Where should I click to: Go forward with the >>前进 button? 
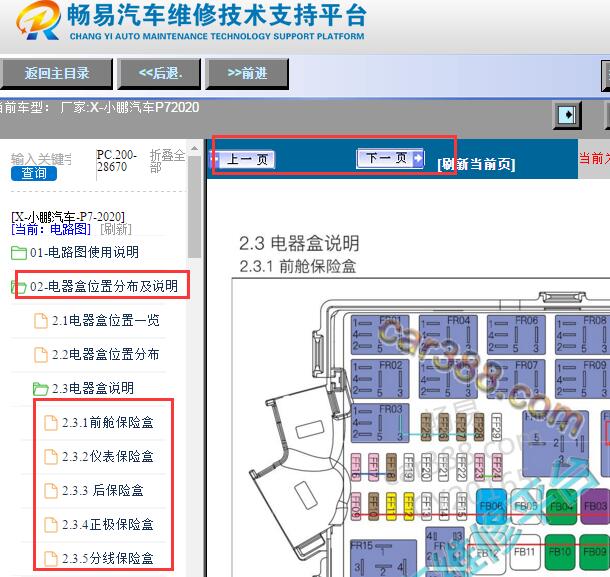pyautogui.click(x=247, y=74)
